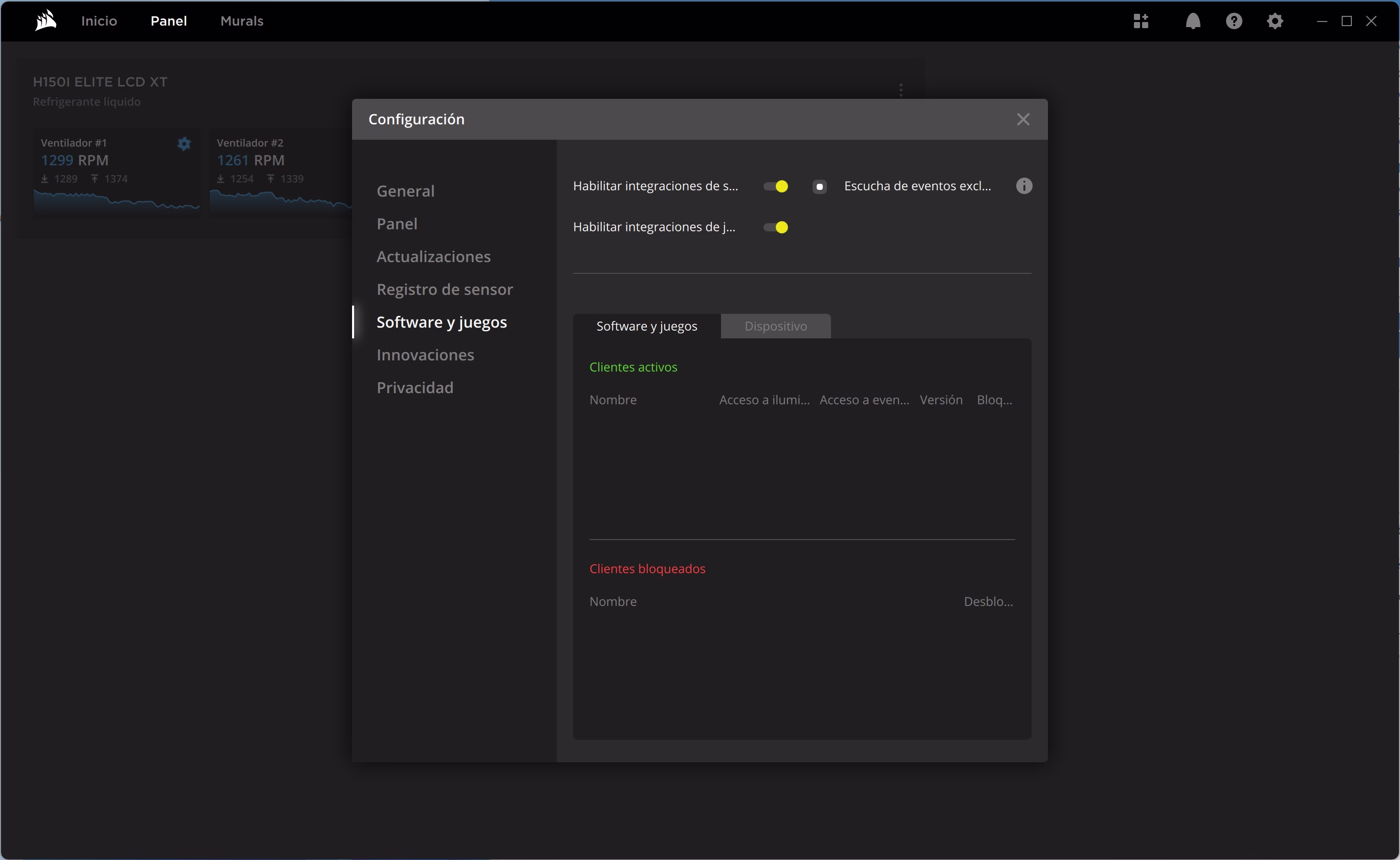Open the Privacidad settings section

click(414, 388)
